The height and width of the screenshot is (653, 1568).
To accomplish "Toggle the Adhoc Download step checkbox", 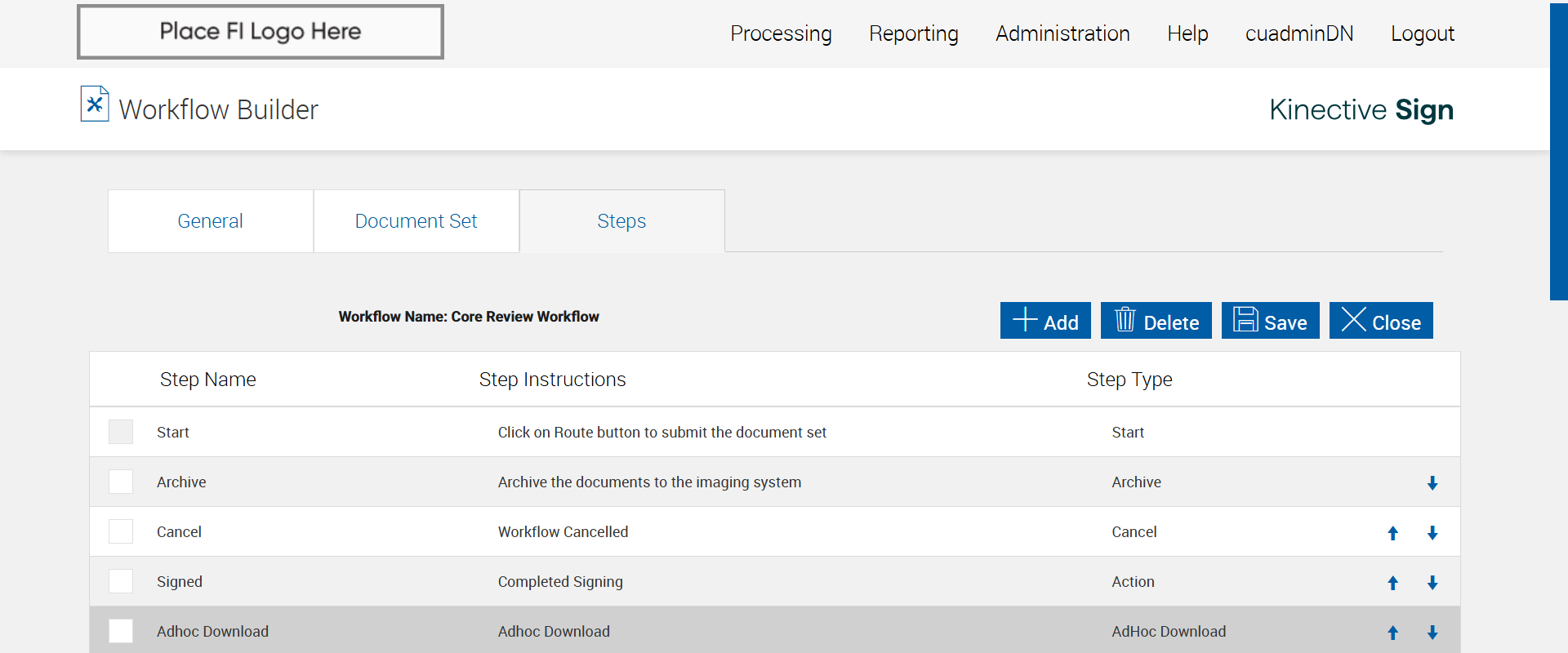I will click(x=121, y=631).
